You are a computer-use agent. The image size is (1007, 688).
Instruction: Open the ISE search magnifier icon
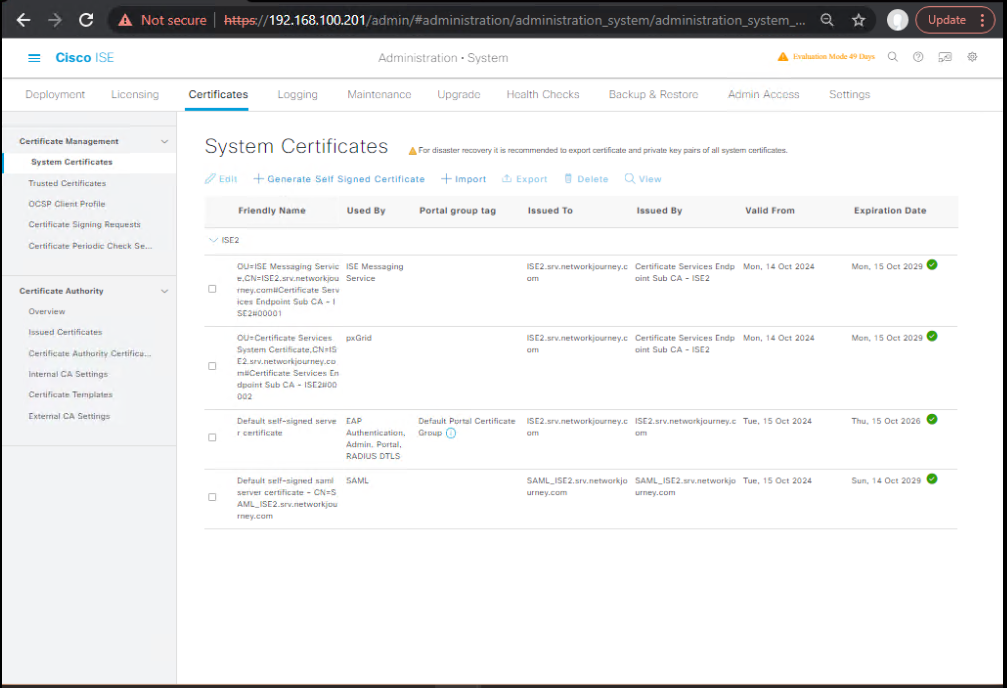click(x=893, y=57)
